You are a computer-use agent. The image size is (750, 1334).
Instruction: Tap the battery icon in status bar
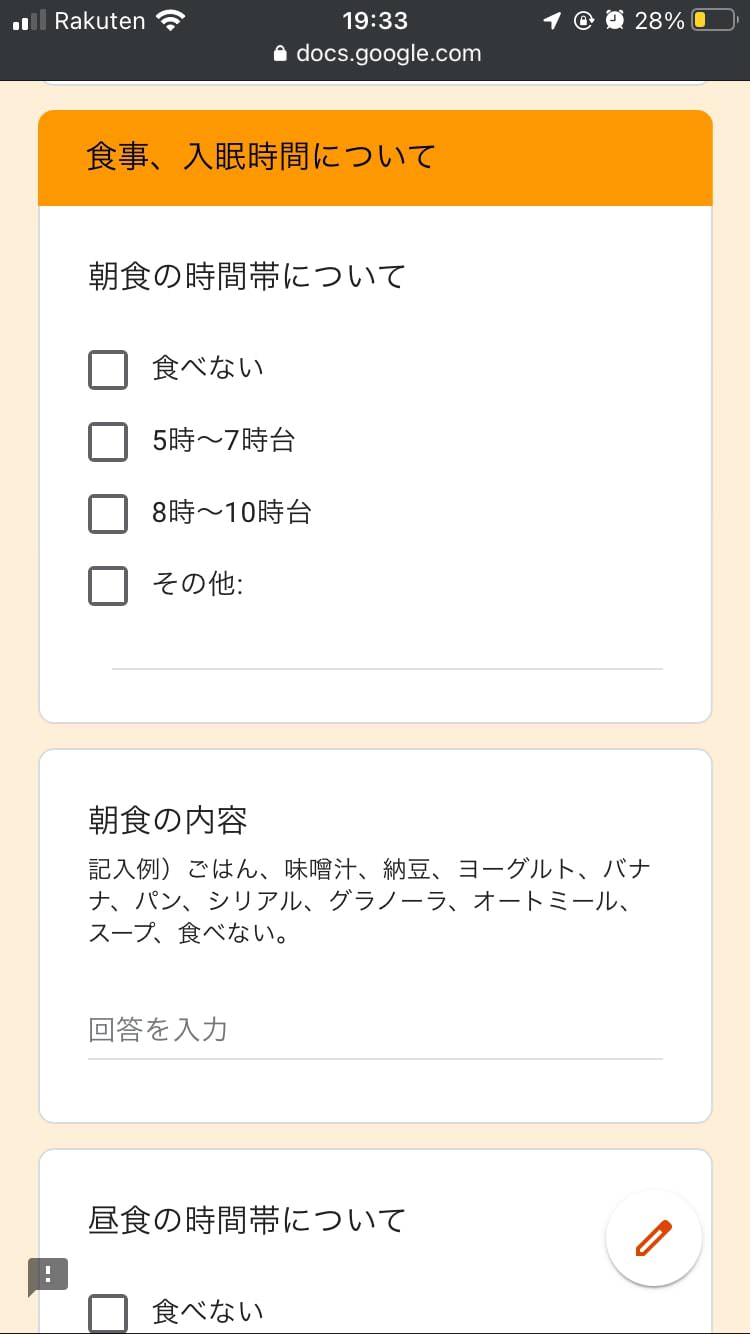[713, 20]
